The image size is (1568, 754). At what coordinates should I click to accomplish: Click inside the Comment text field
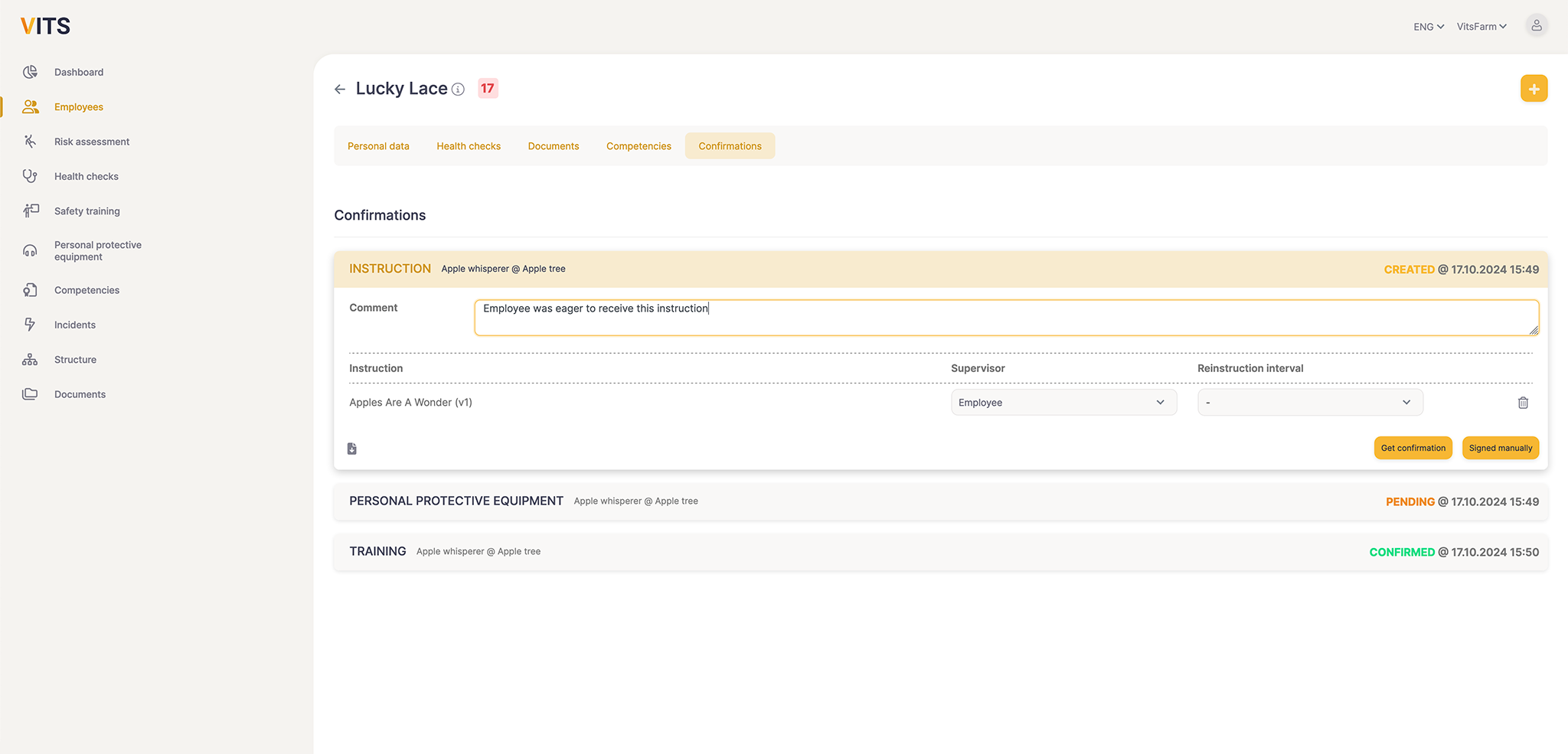coord(1006,318)
